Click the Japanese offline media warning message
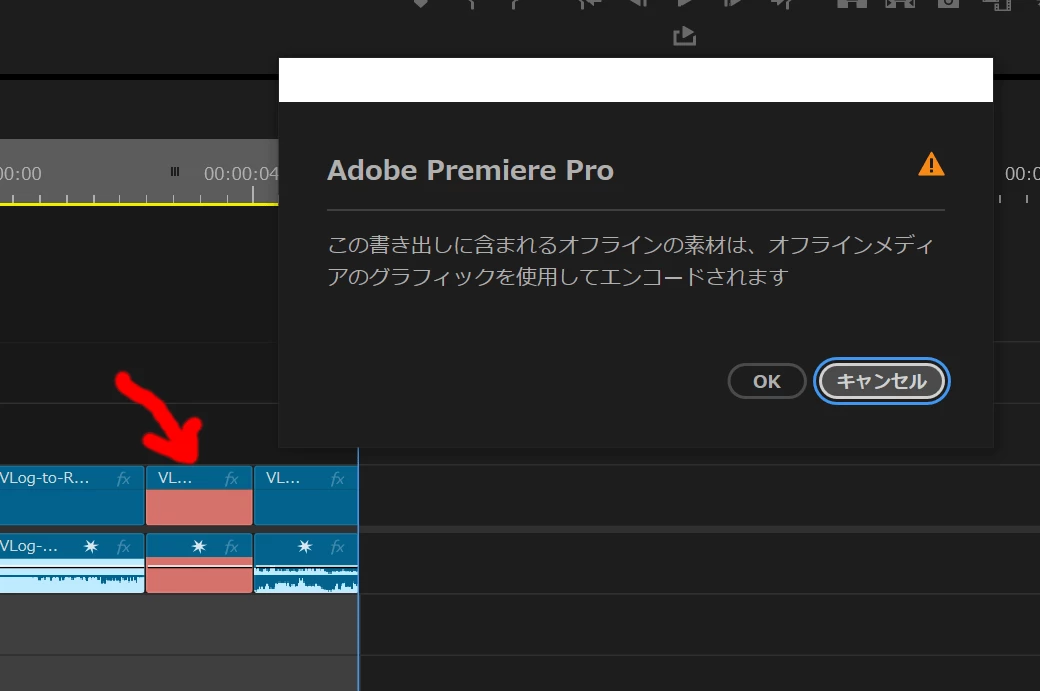 click(631, 261)
